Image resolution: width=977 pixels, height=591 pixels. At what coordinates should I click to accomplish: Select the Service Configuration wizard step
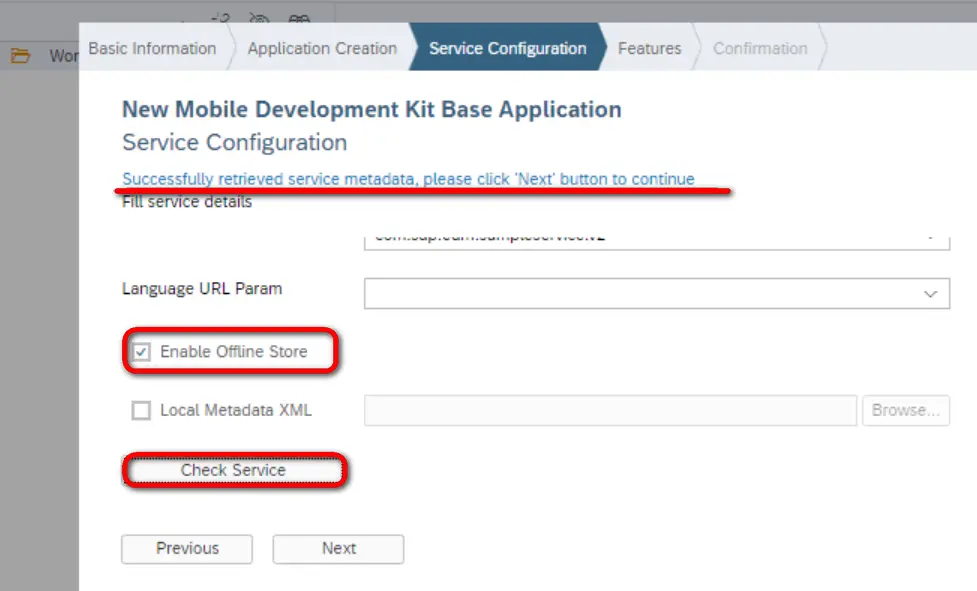(x=507, y=49)
